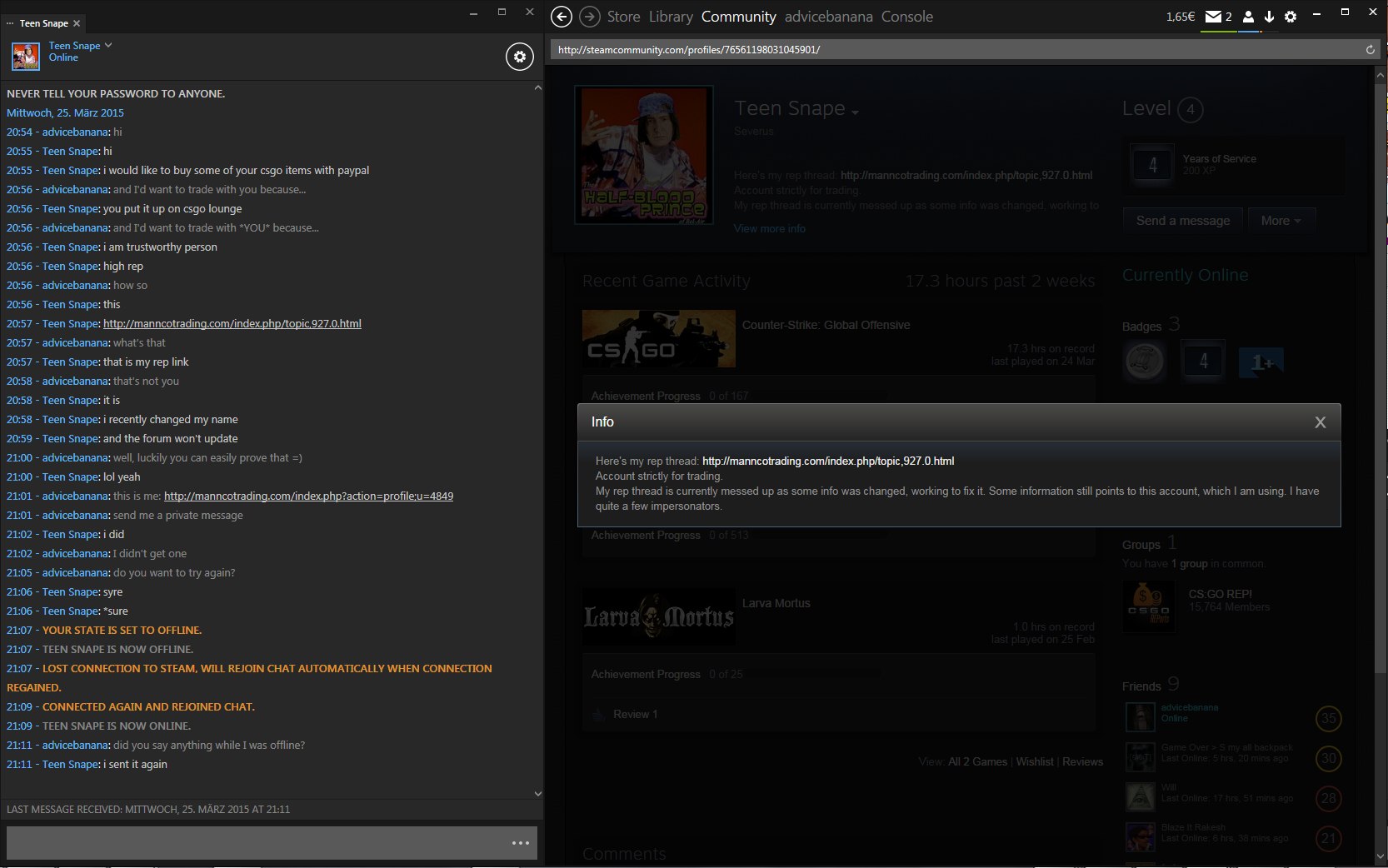Close the Info popup dialog
The width and height of the screenshot is (1388, 868).
(1320, 422)
